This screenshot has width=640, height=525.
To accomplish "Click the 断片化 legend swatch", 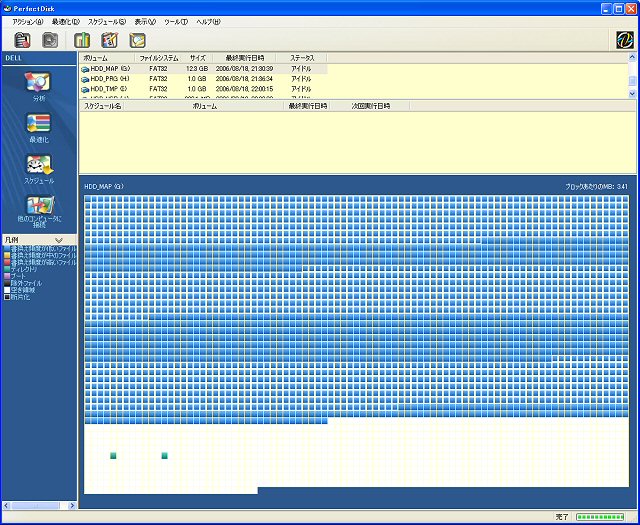I will pos(7,297).
